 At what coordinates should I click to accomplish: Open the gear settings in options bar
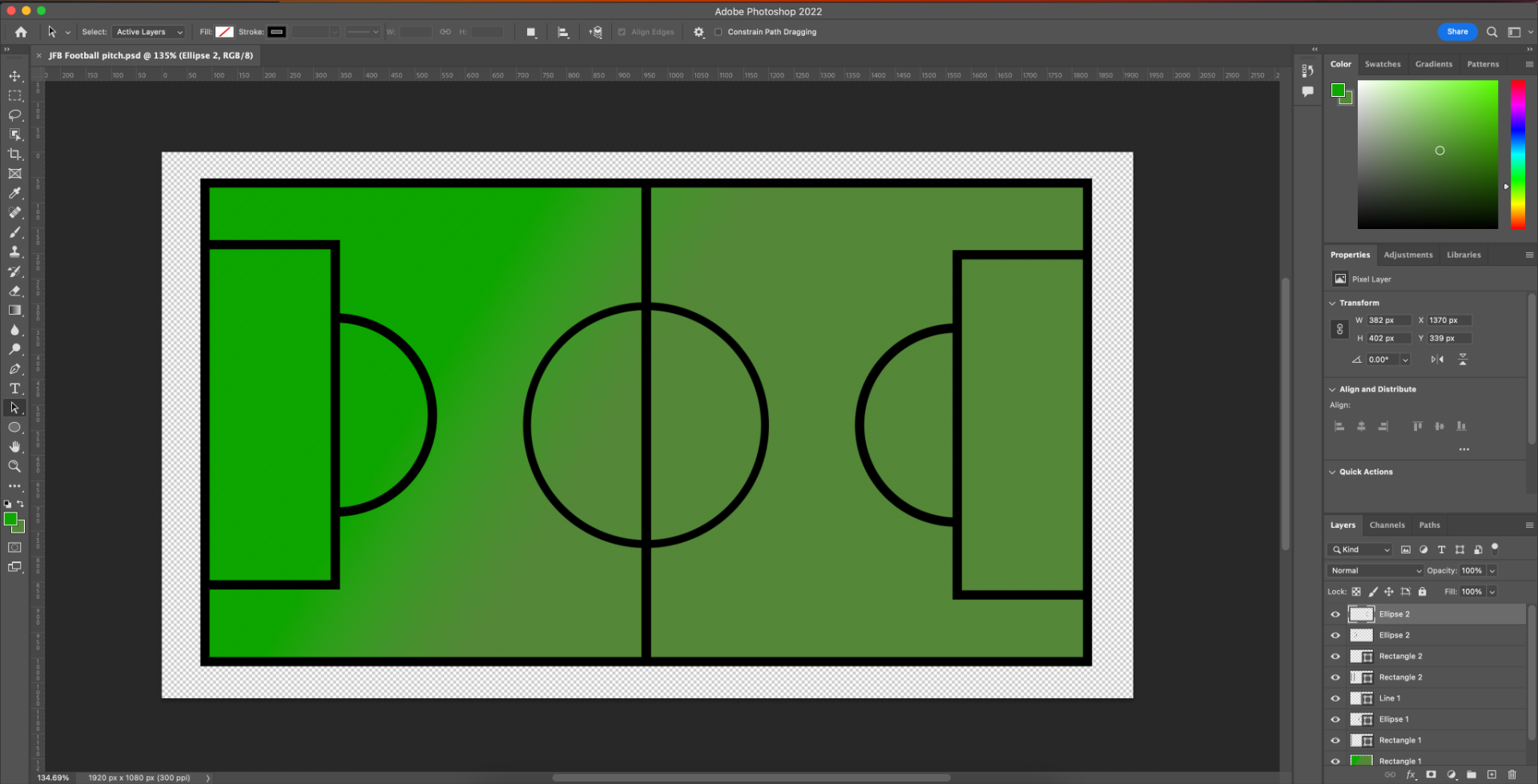click(699, 32)
